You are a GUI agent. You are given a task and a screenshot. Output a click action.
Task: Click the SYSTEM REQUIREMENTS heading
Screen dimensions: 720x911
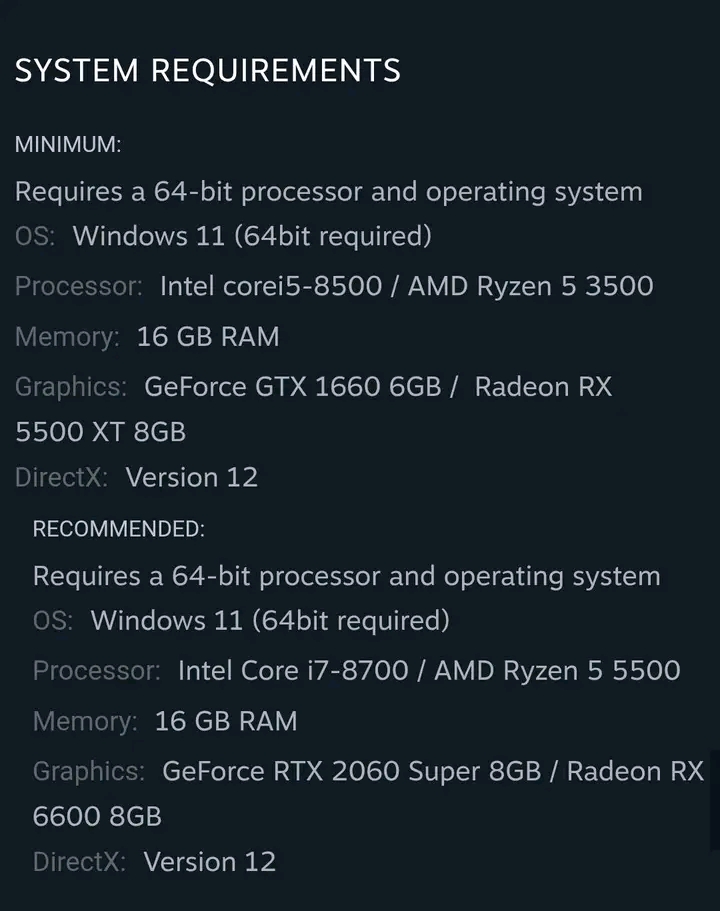click(x=208, y=71)
